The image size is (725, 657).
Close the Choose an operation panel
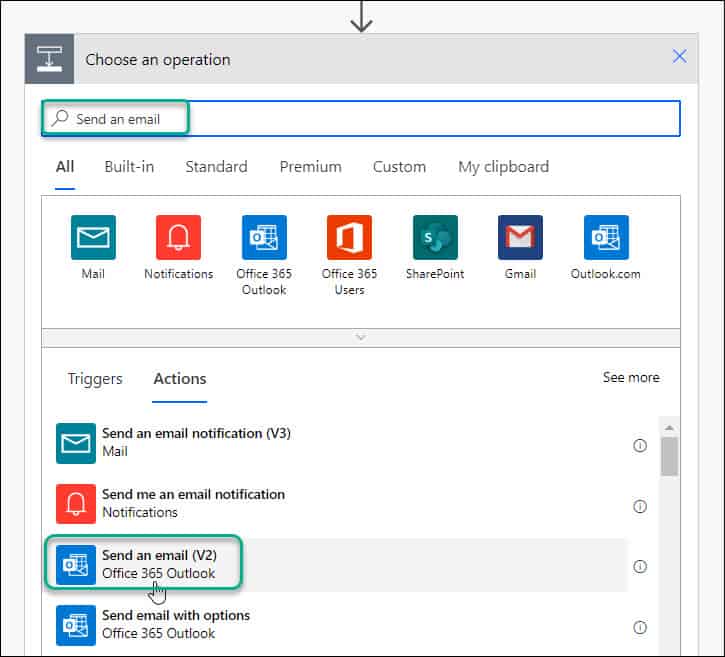(679, 56)
